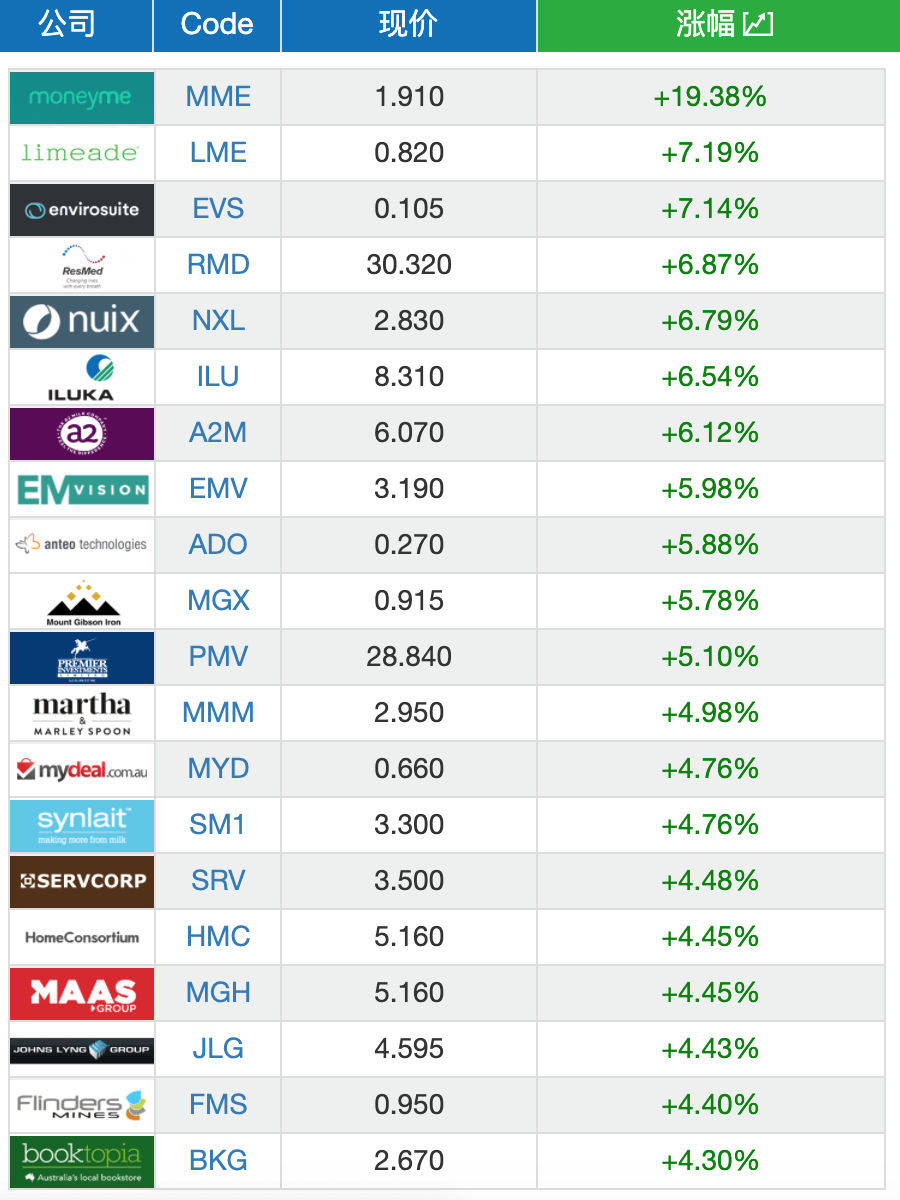Select the 现价 column header
This screenshot has height=1200, width=900.
(x=408, y=25)
